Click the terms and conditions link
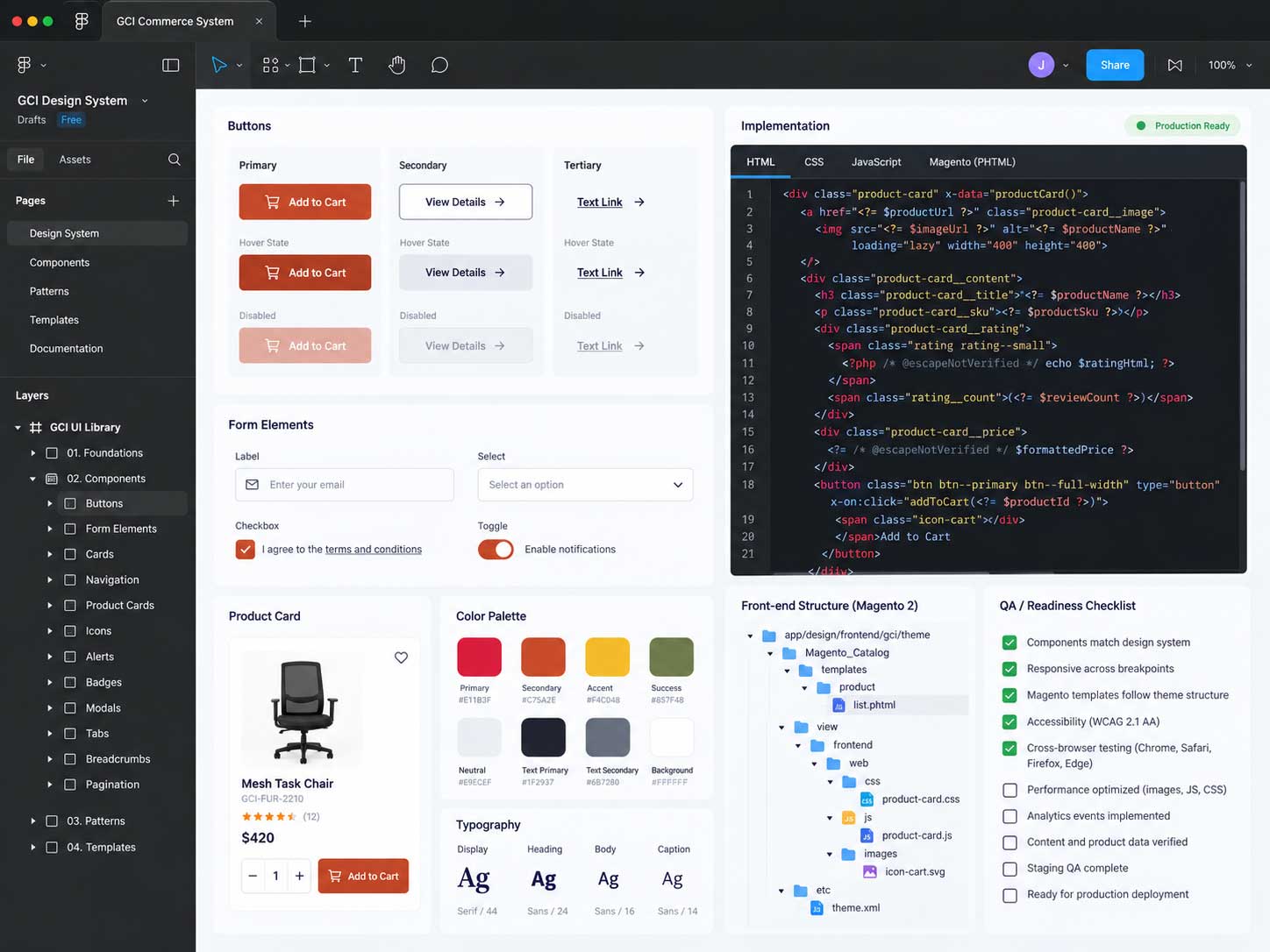The image size is (1270, 952). point(374,550)
